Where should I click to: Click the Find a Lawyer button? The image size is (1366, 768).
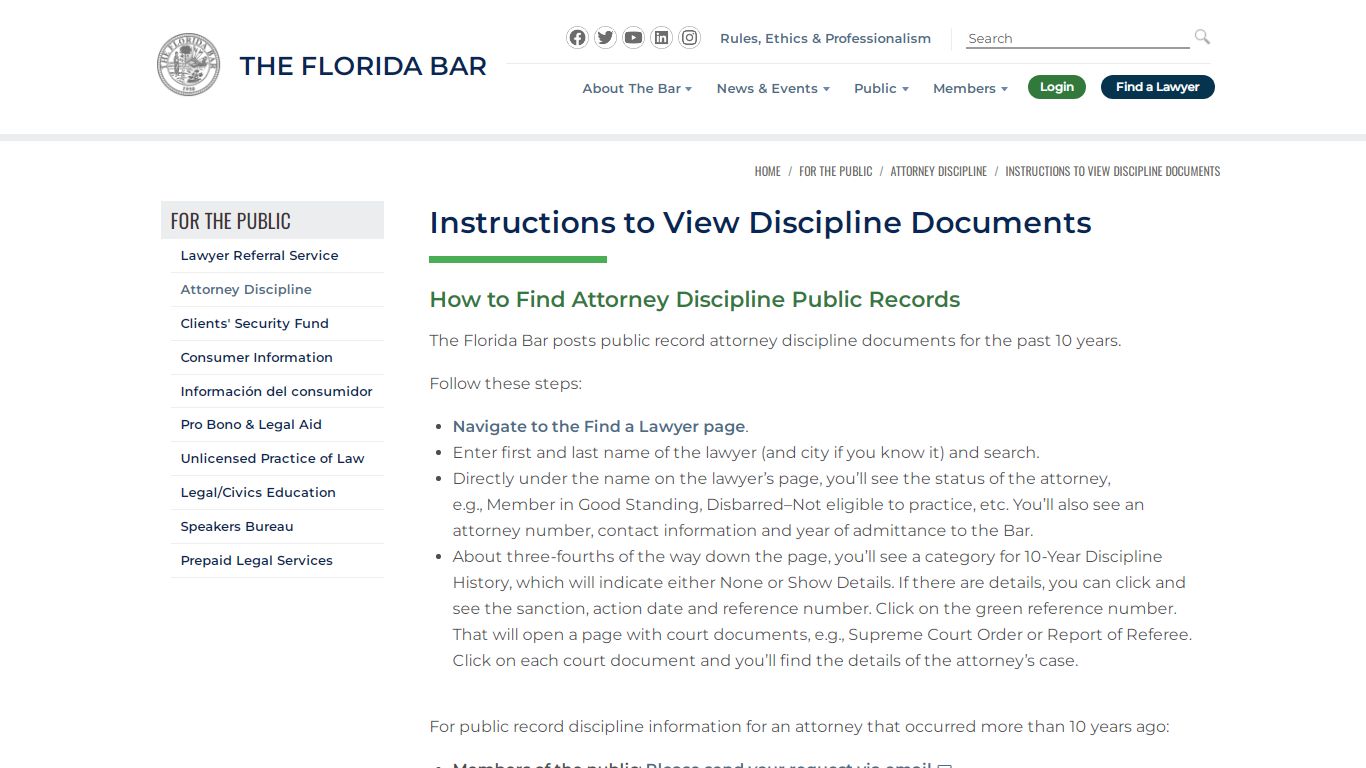[x=1157, y=87]
